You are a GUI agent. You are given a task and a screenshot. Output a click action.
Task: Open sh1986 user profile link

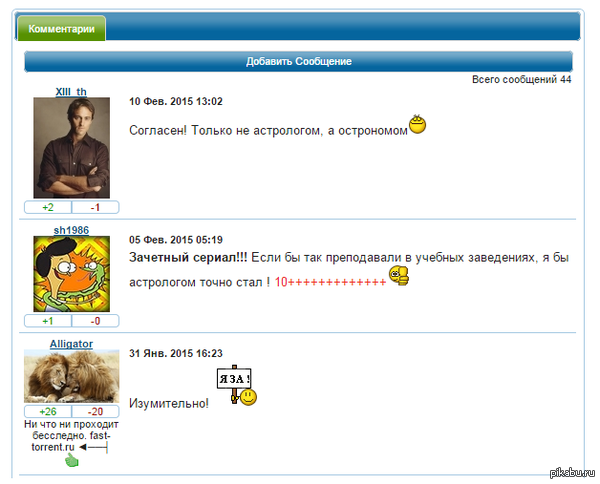[71, 230]
